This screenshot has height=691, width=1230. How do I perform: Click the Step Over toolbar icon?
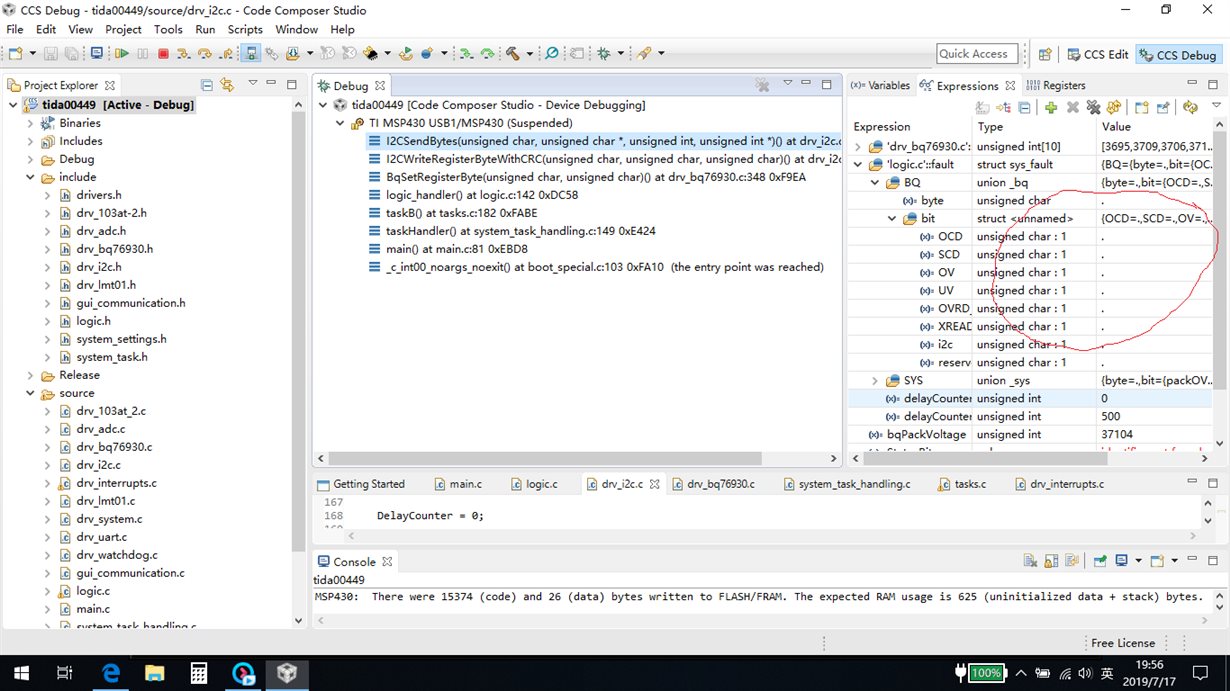(x=205, y=53)
